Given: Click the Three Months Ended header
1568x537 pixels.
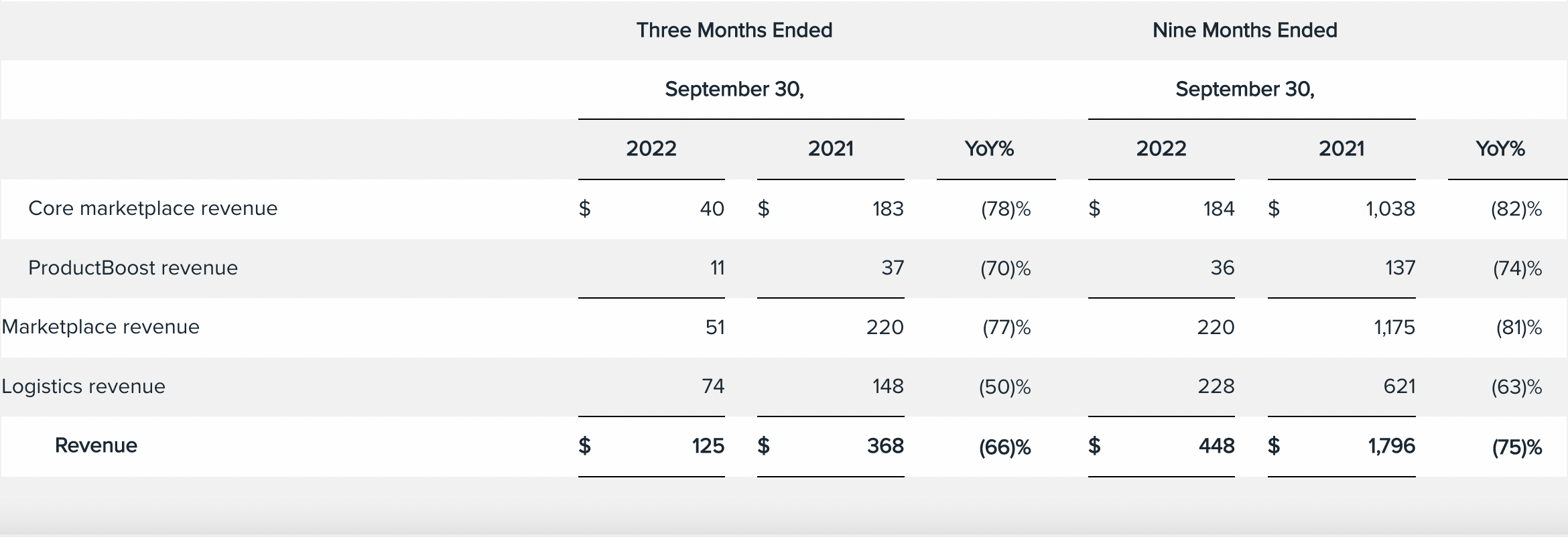Looking at the screenshot, I should (x=734, y=30).
